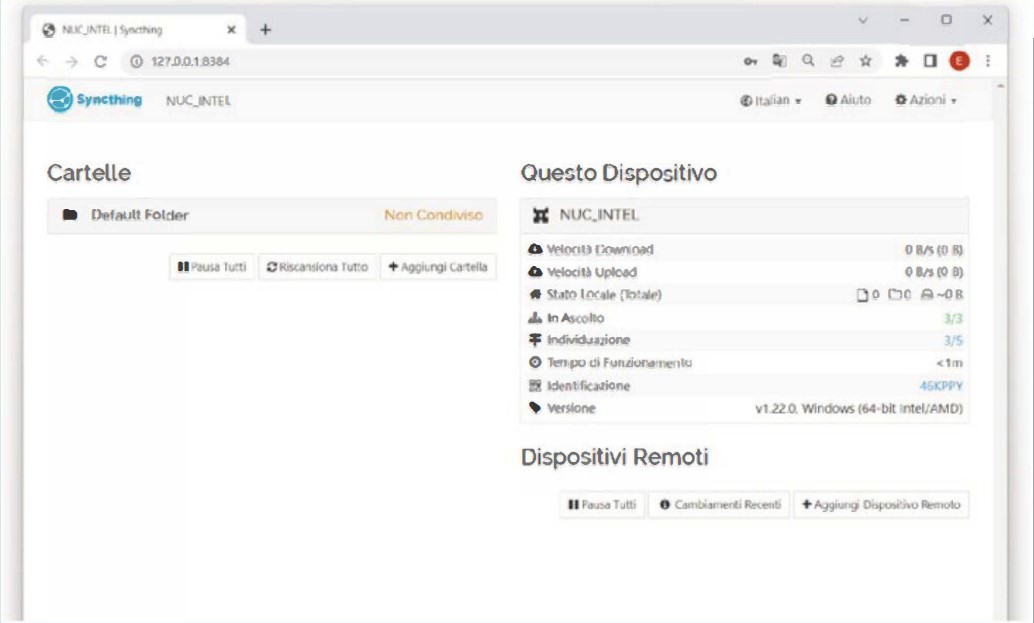
Task: Click the uptime <1m value
Action: pos(950,363)
